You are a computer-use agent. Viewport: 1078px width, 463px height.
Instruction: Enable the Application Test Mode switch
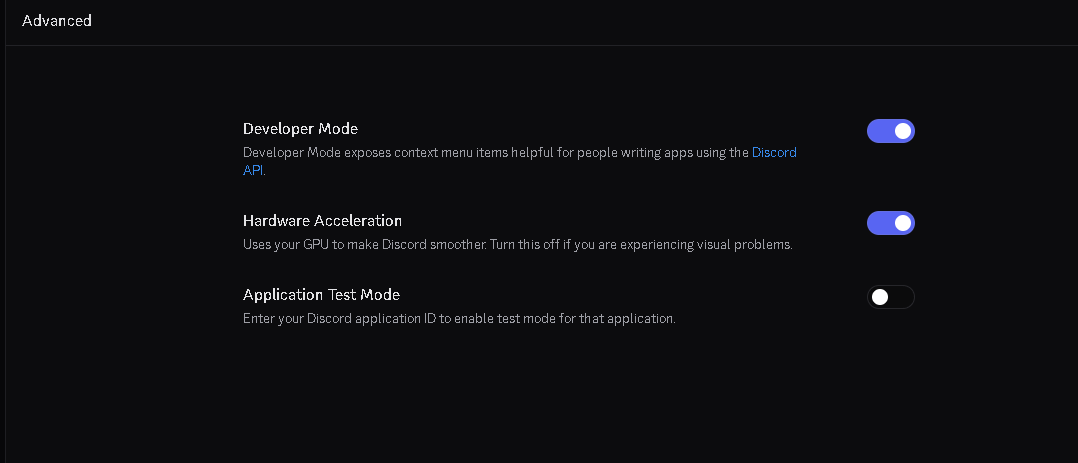(x=890, y=297)
